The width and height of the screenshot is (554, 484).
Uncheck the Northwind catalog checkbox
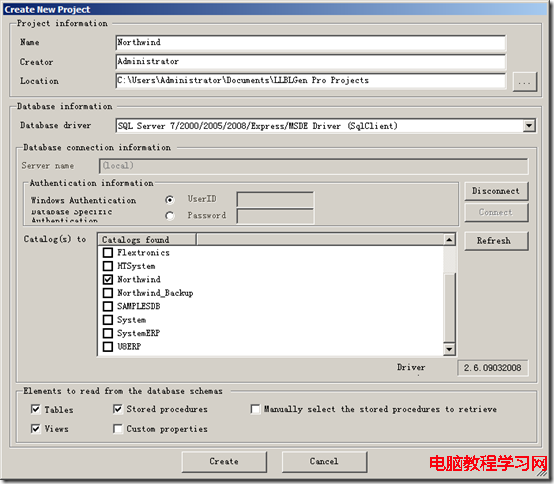[108, 279]
